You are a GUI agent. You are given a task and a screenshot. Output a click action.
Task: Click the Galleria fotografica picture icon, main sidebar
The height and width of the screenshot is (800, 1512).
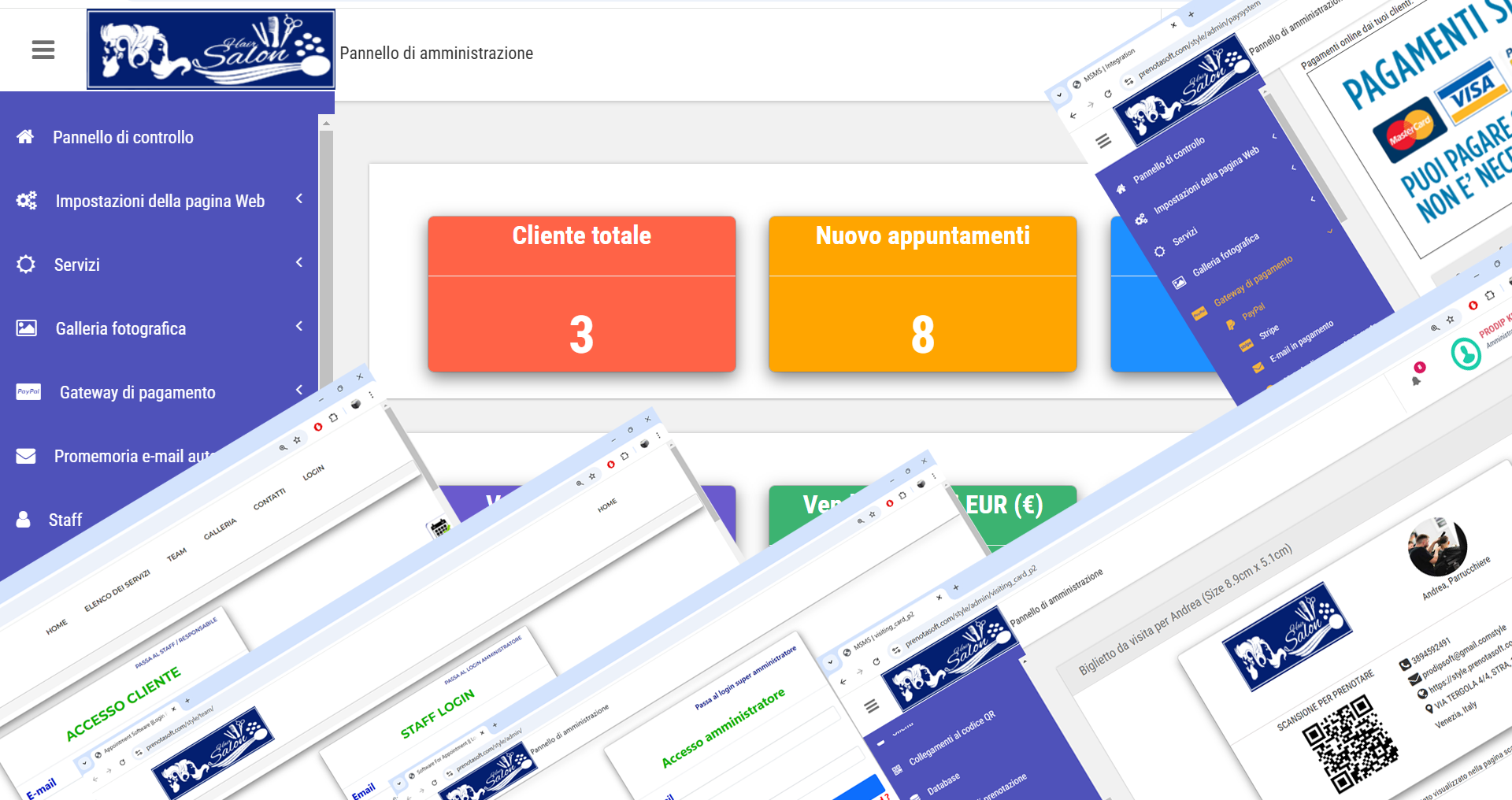27,328
